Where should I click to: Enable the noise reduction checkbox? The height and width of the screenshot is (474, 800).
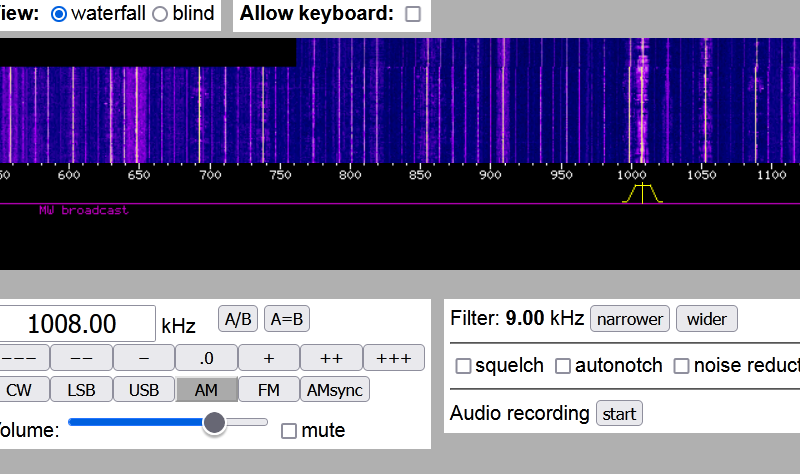(681, 366)
